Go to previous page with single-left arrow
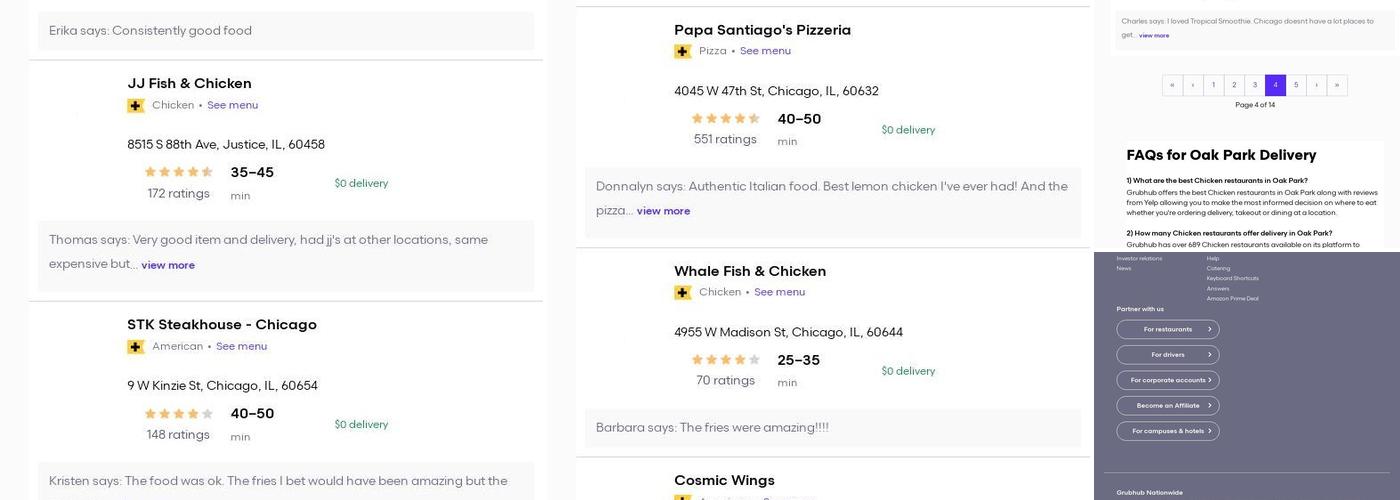Viewport: 1400px width, 500px height. pyautogui.click(x=1193, y=85)
